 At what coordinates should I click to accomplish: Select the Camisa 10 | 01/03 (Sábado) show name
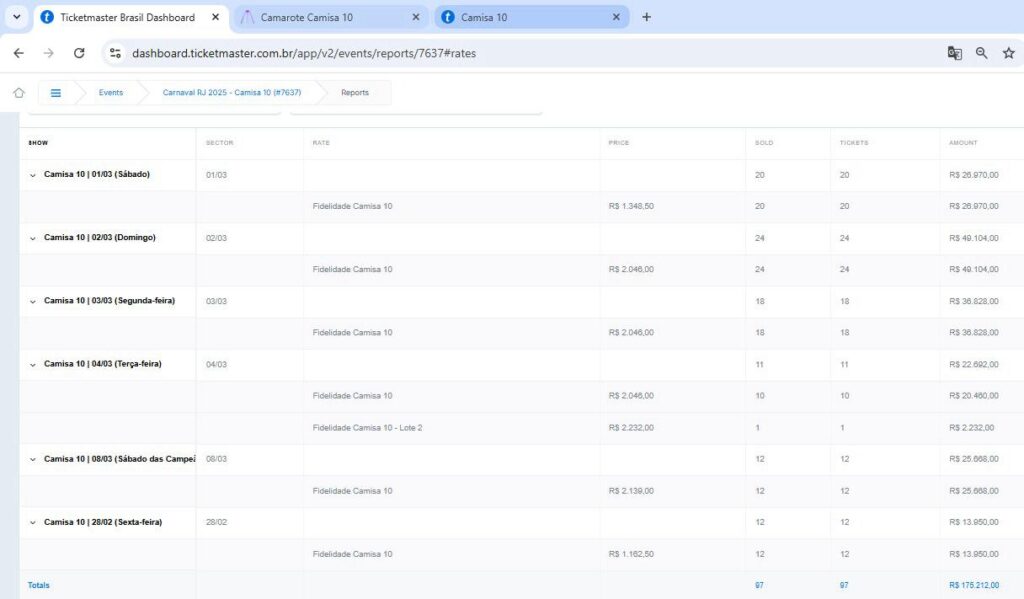pos(97,174)
